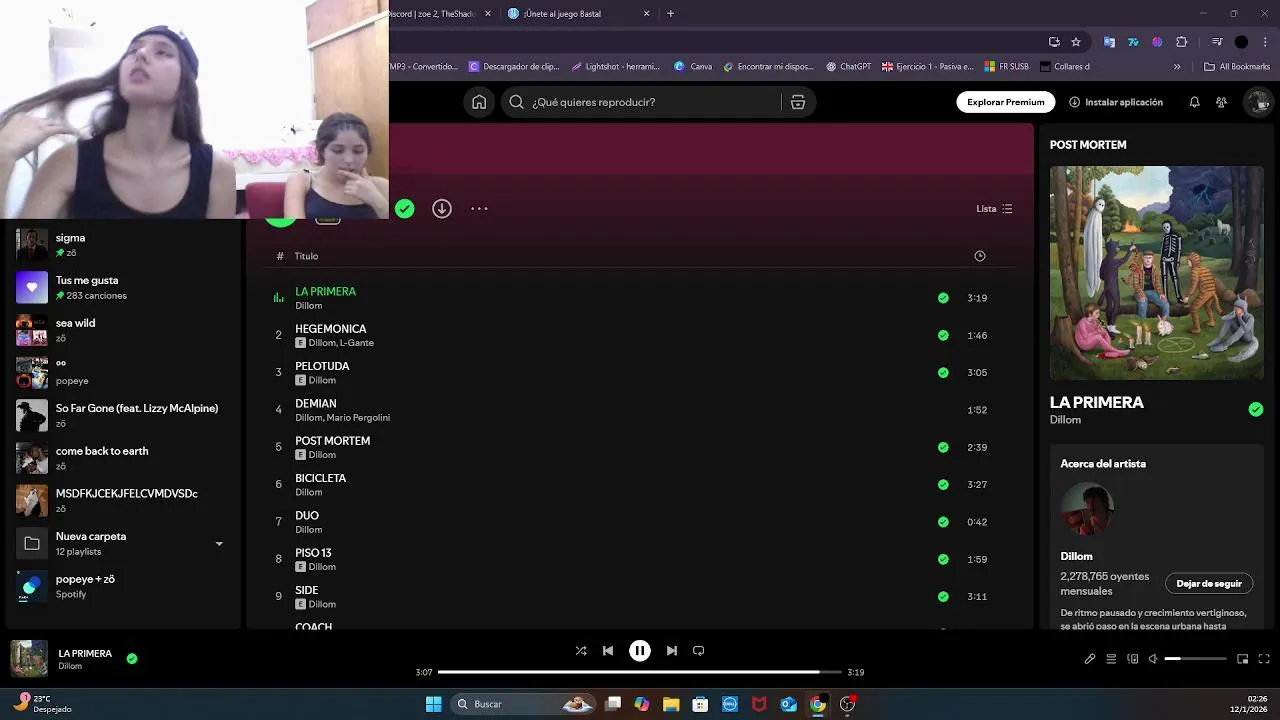This screenshot has width=1280, height=720.
Task: Go to Spotify Home icon
Action: (479, 102)
